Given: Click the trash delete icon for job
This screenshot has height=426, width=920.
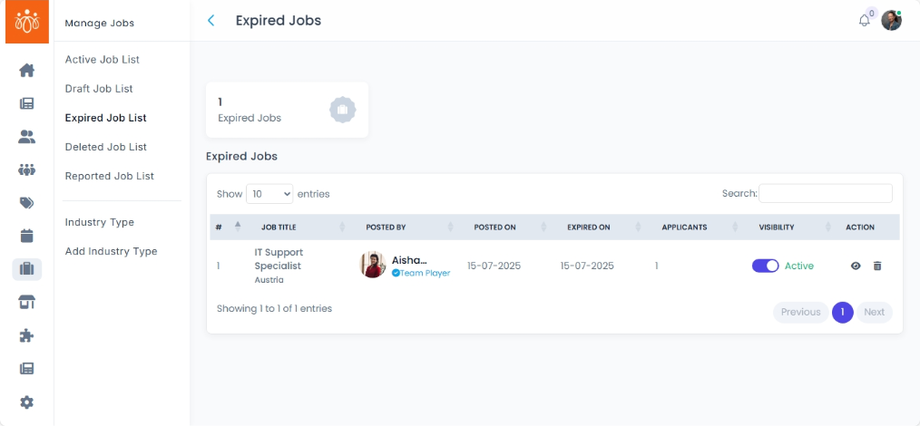Looking at the screenshot, I should pos(877,266).
